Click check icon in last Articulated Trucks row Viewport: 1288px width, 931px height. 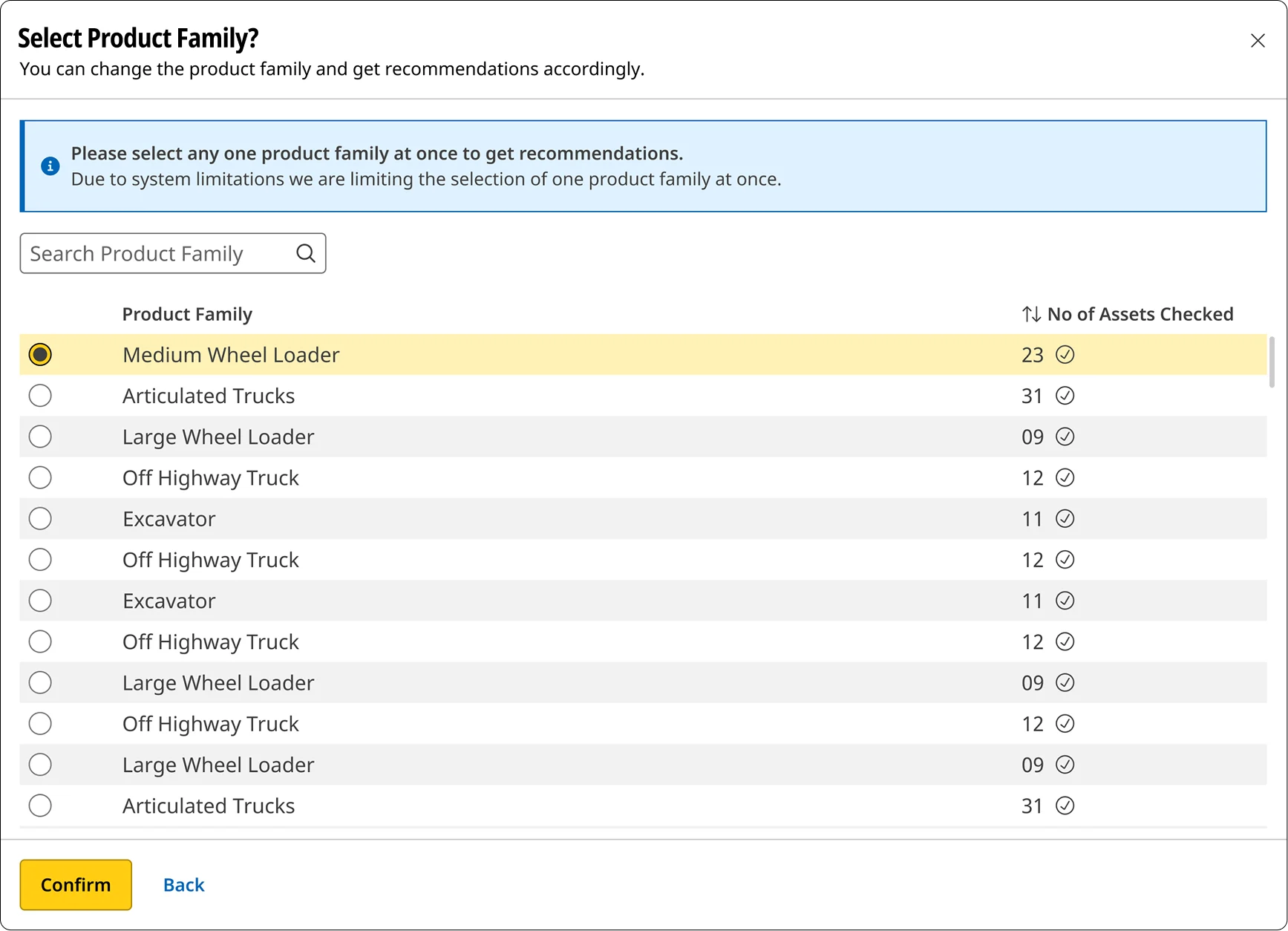(x=1065, y=806)
